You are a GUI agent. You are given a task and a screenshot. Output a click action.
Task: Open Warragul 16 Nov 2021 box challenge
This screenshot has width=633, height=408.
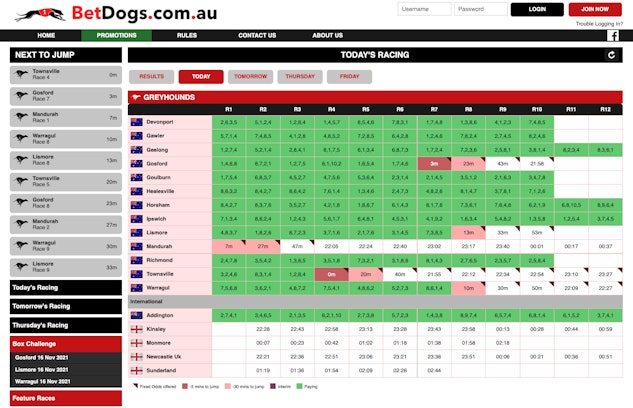(42, 381)
